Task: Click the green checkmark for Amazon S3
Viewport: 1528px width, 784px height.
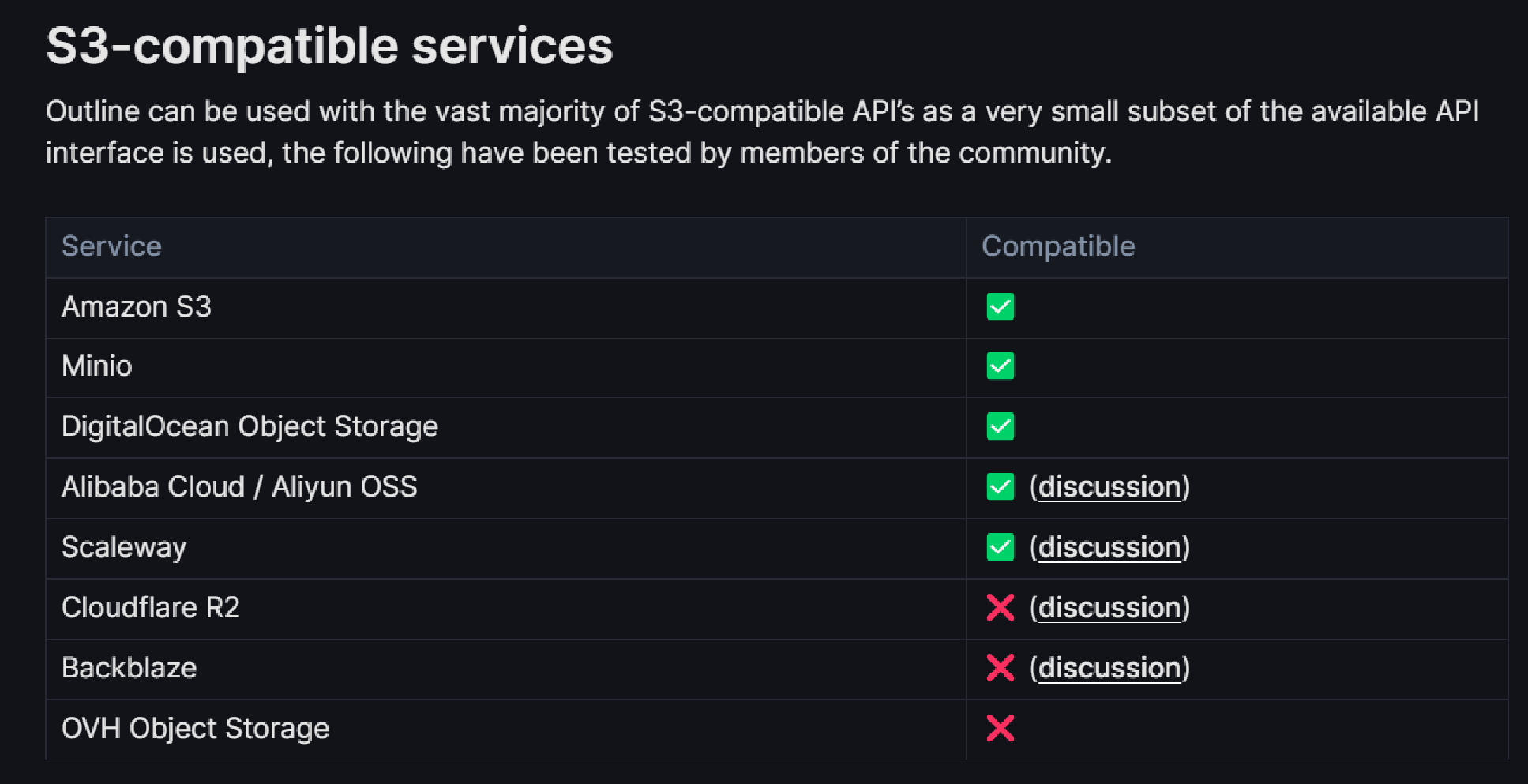Action: tap(1000, 306)
